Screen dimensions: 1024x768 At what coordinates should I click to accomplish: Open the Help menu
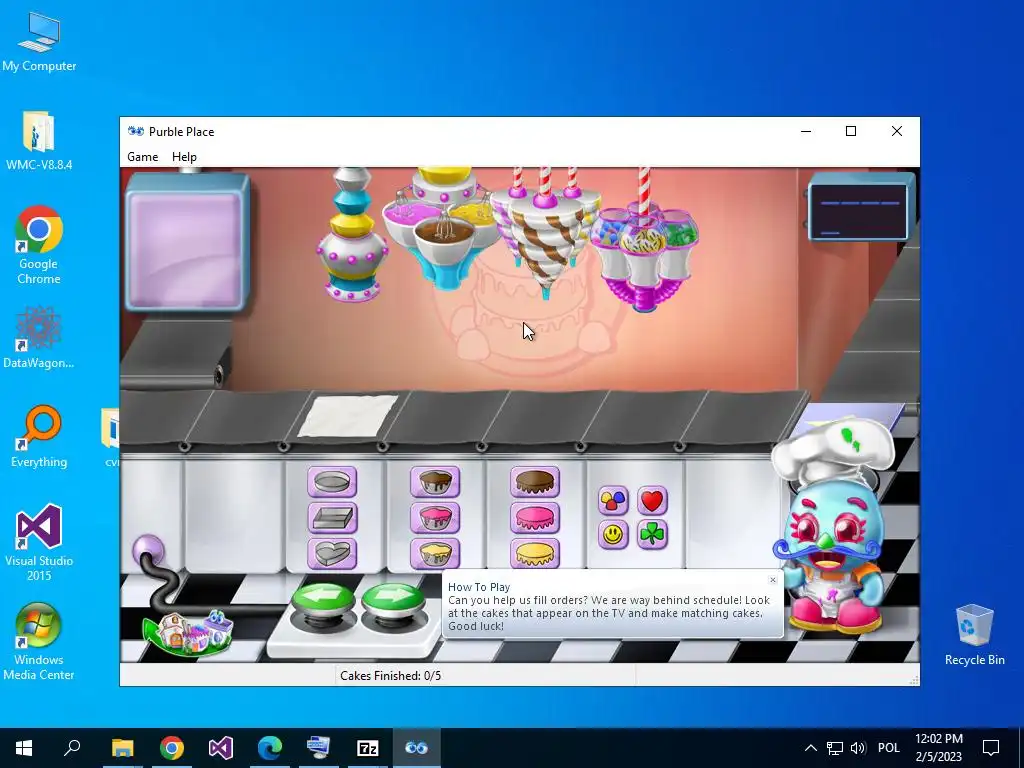coord(184,157)
